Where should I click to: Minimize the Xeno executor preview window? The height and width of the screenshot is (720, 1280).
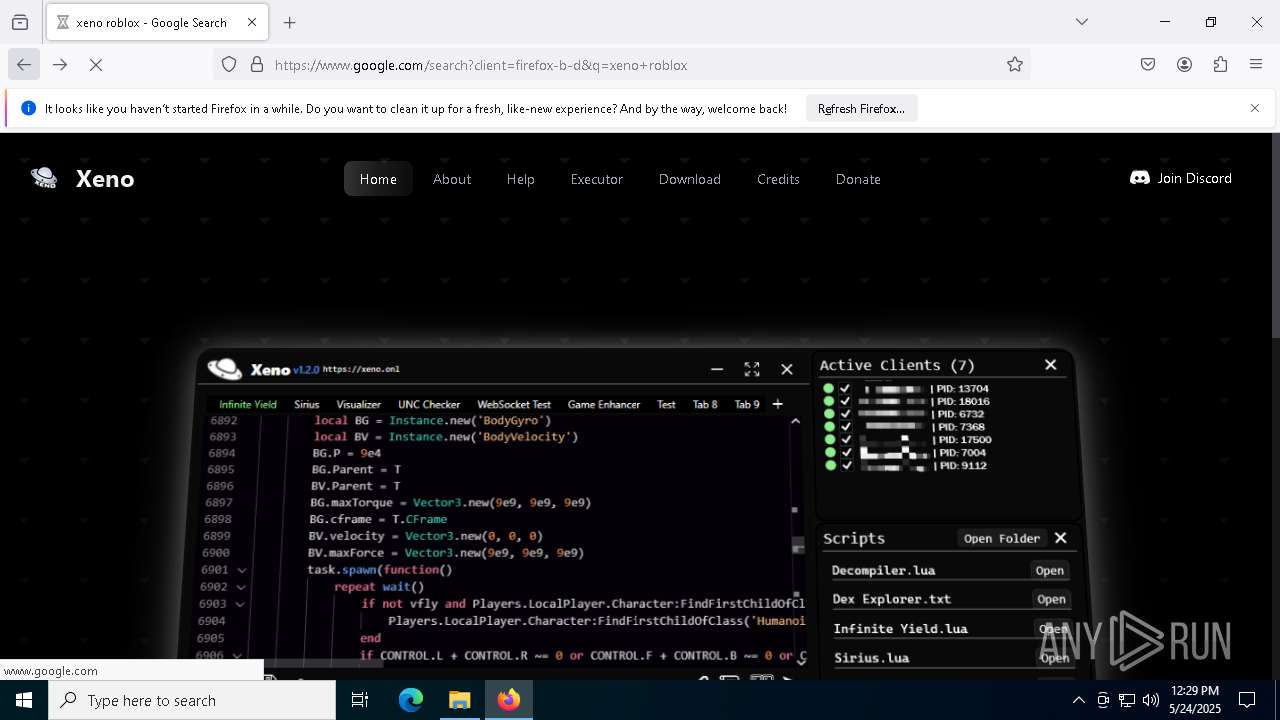717,369
